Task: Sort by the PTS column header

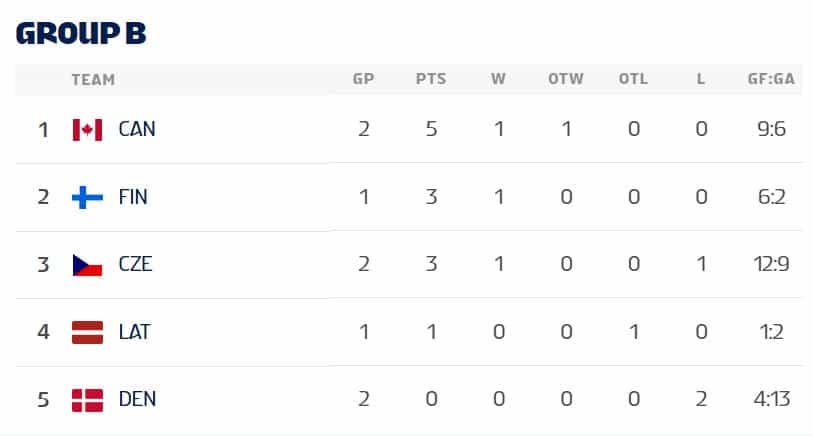Action: click(x=431, y=80)
